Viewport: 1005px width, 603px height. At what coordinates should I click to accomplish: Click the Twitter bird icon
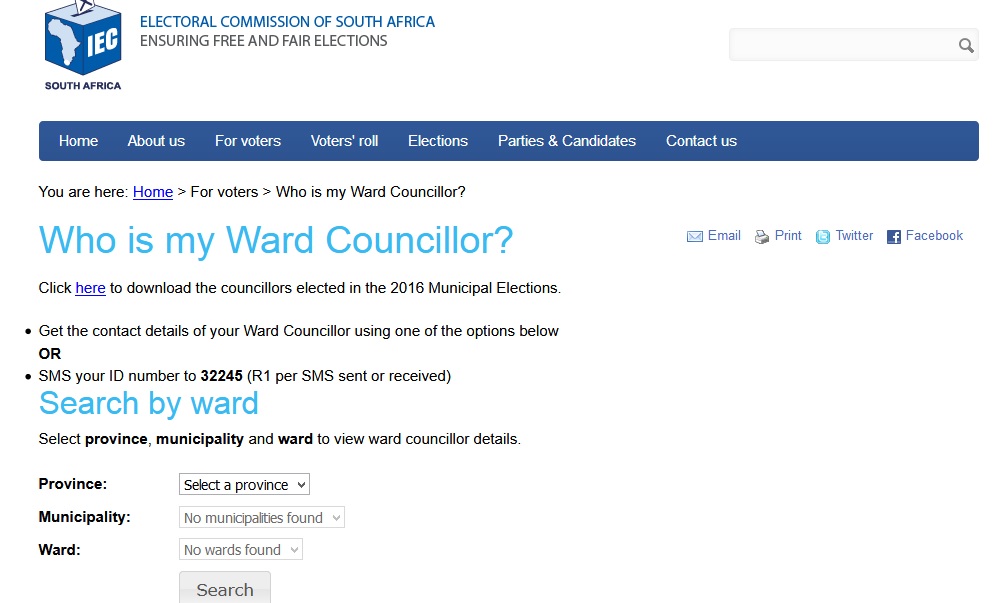823,237
